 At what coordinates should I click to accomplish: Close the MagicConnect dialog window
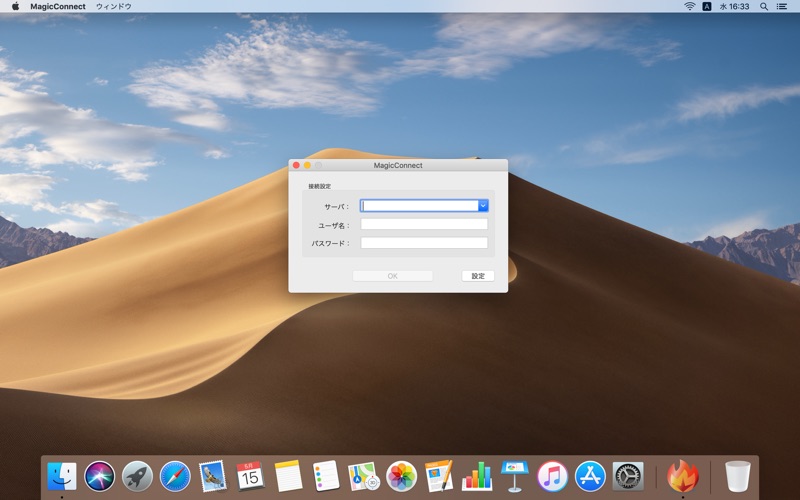(296, 165)
